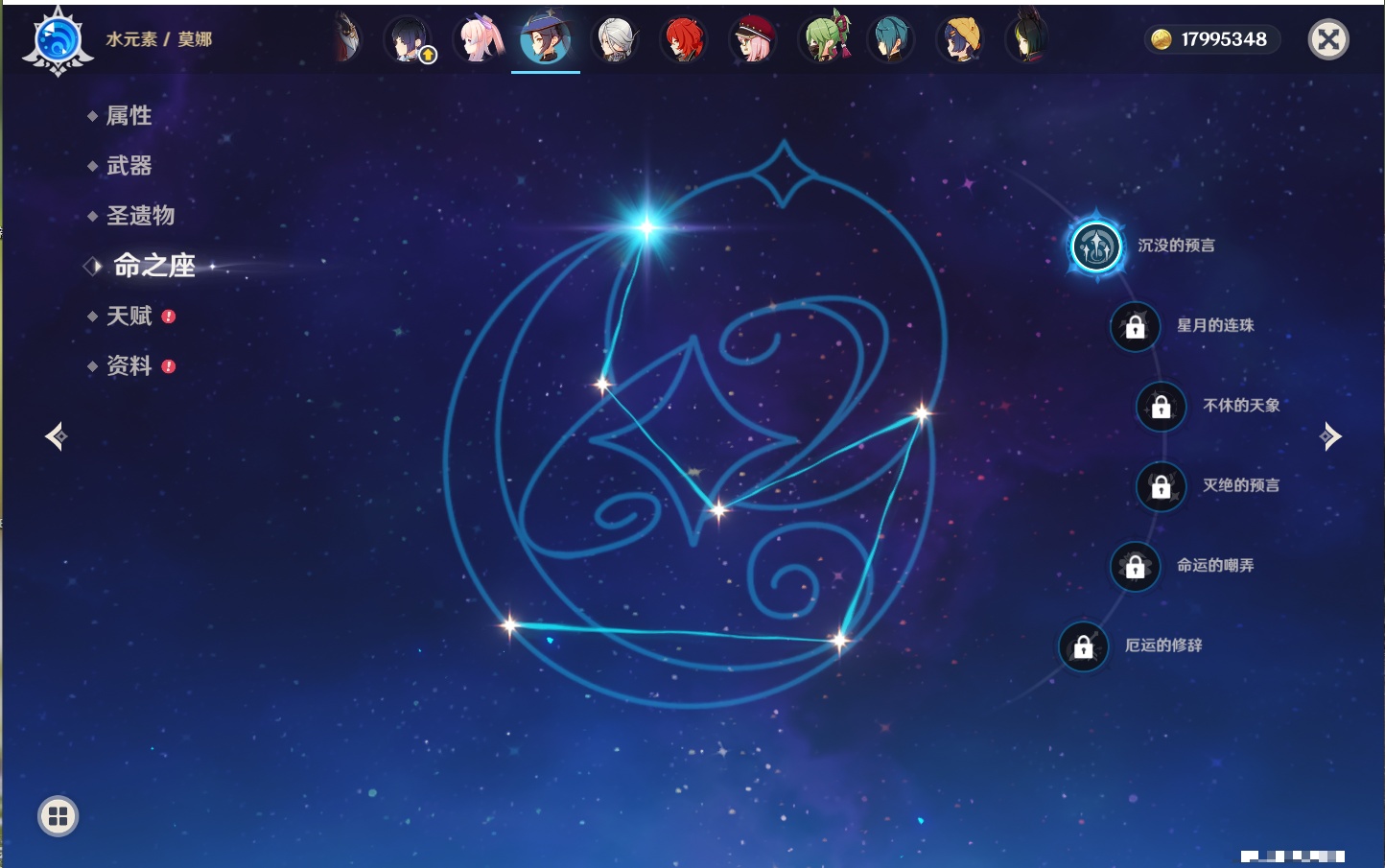Select the dark-haired portrait with the upgrade arrow
The image size is (1385, 868).
[x=410, y=39]
